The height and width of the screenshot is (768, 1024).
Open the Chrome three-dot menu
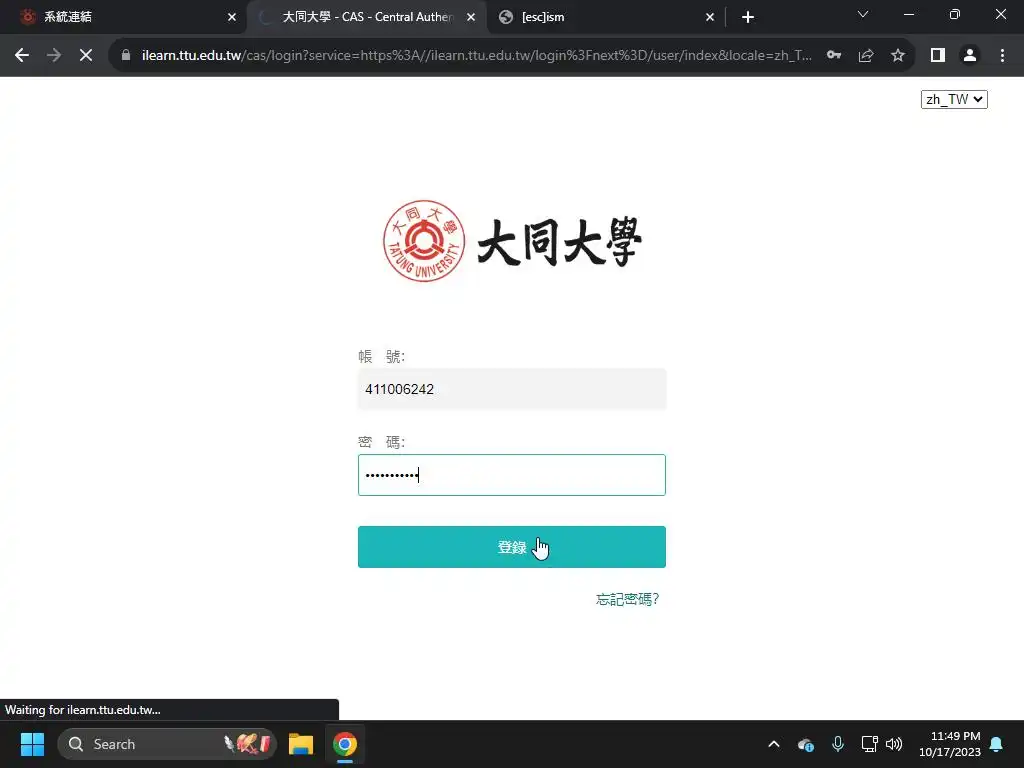pyautogui.click(x=1002, y=56)
